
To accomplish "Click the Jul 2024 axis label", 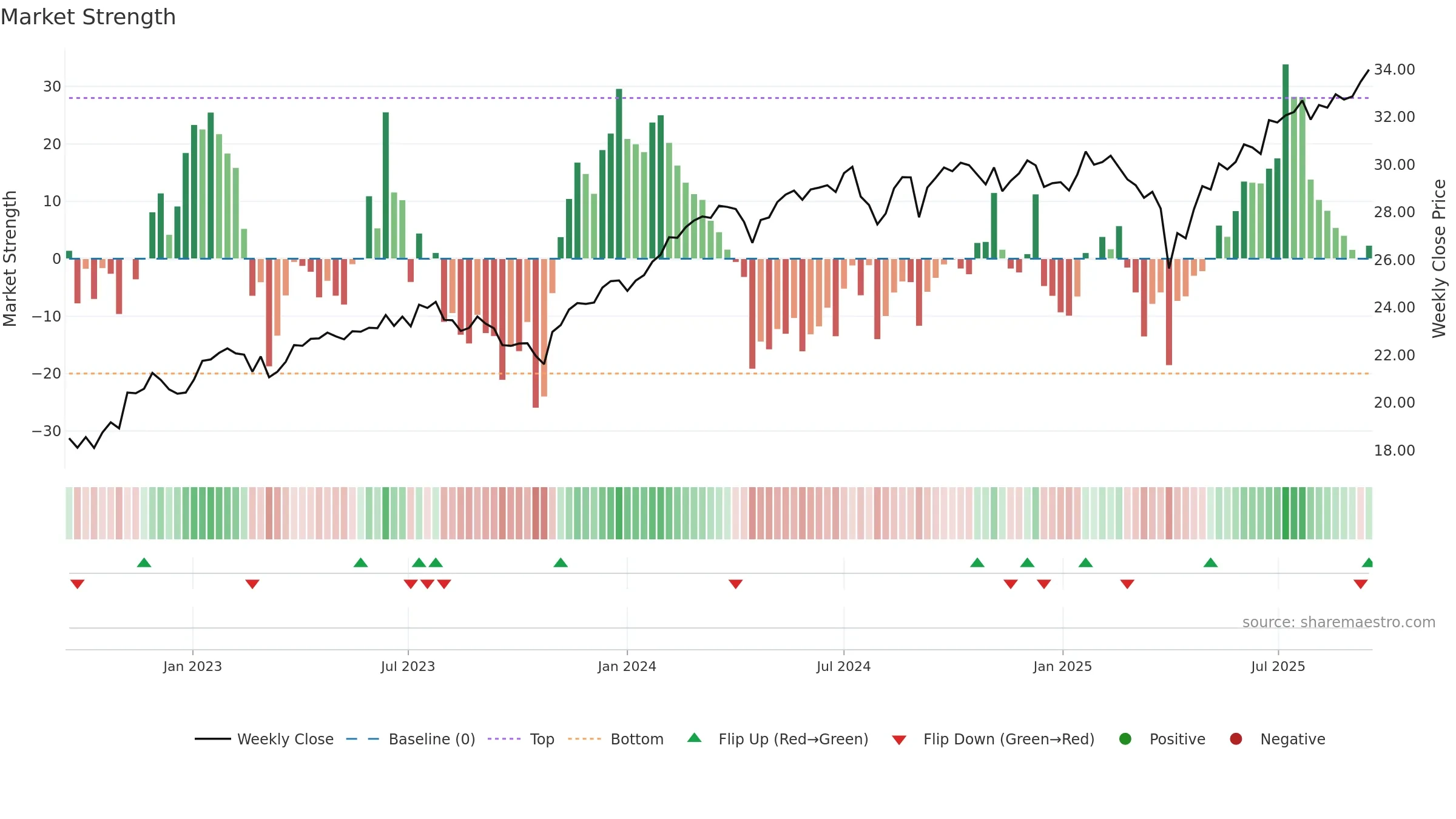I will point(843,667).
